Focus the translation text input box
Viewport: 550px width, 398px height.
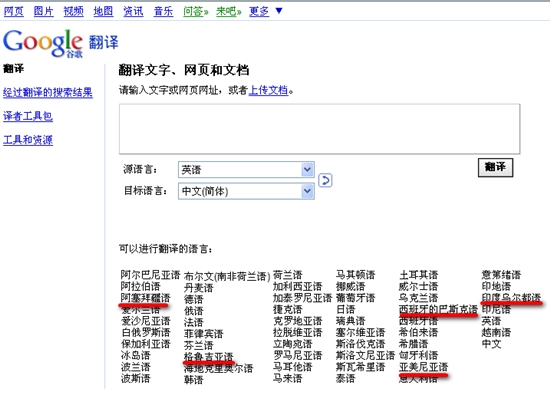click(x=320, y=129)
